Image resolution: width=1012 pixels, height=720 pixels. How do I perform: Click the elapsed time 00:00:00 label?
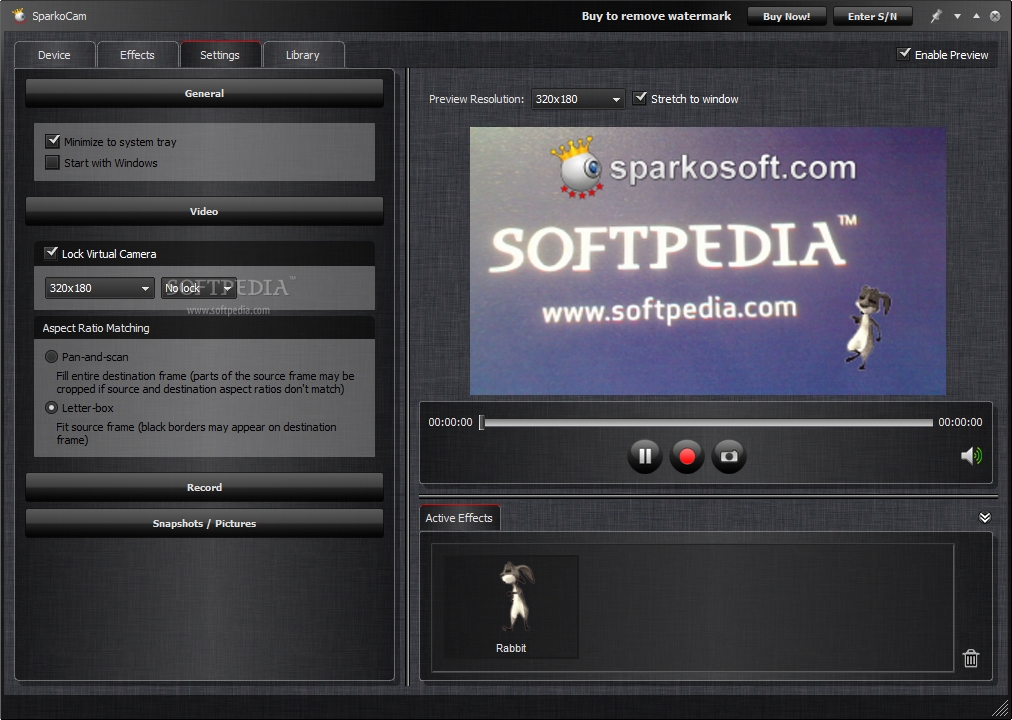pyautogui.click(x=450, y=422)
